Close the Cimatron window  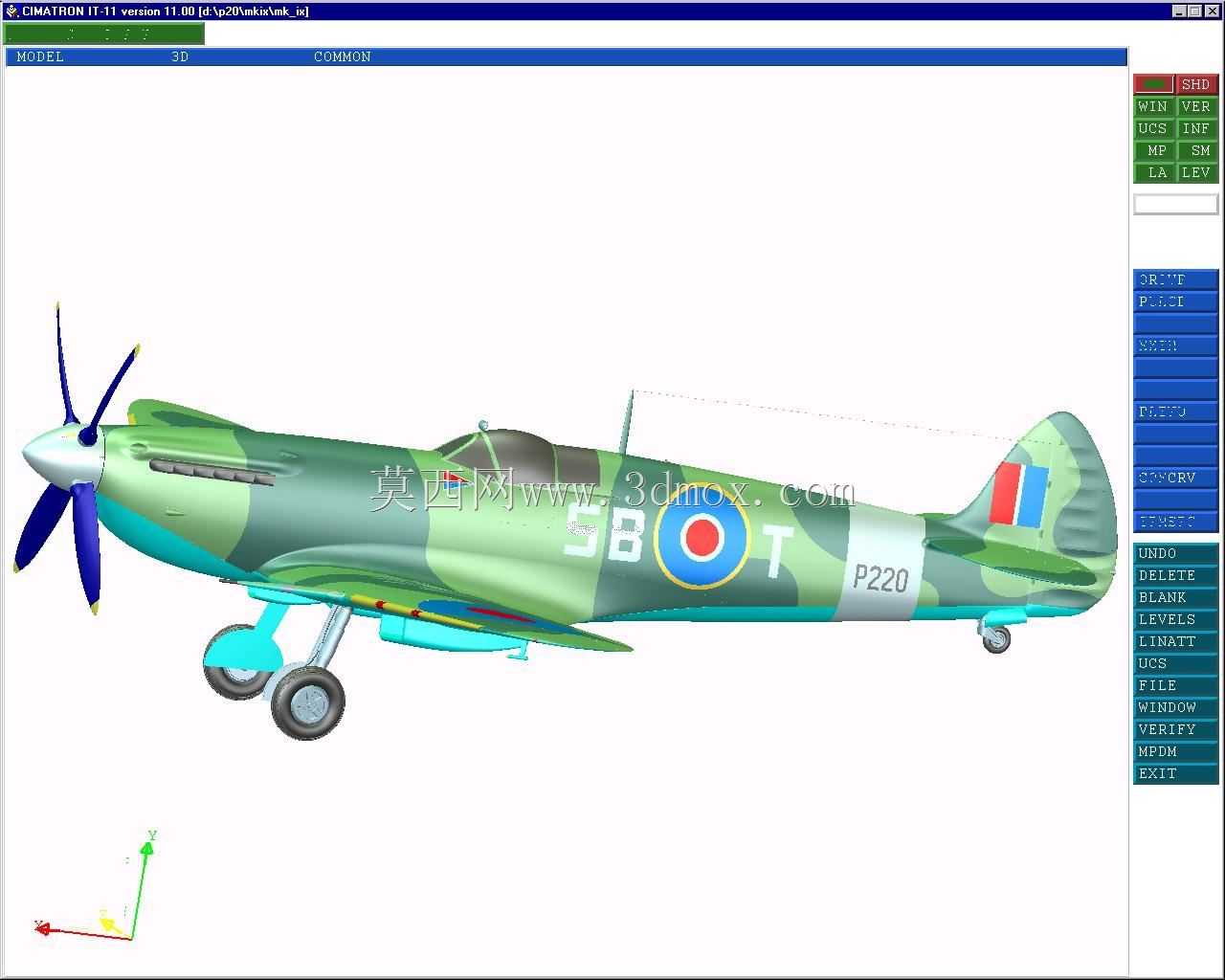(x=1212, y=11)
